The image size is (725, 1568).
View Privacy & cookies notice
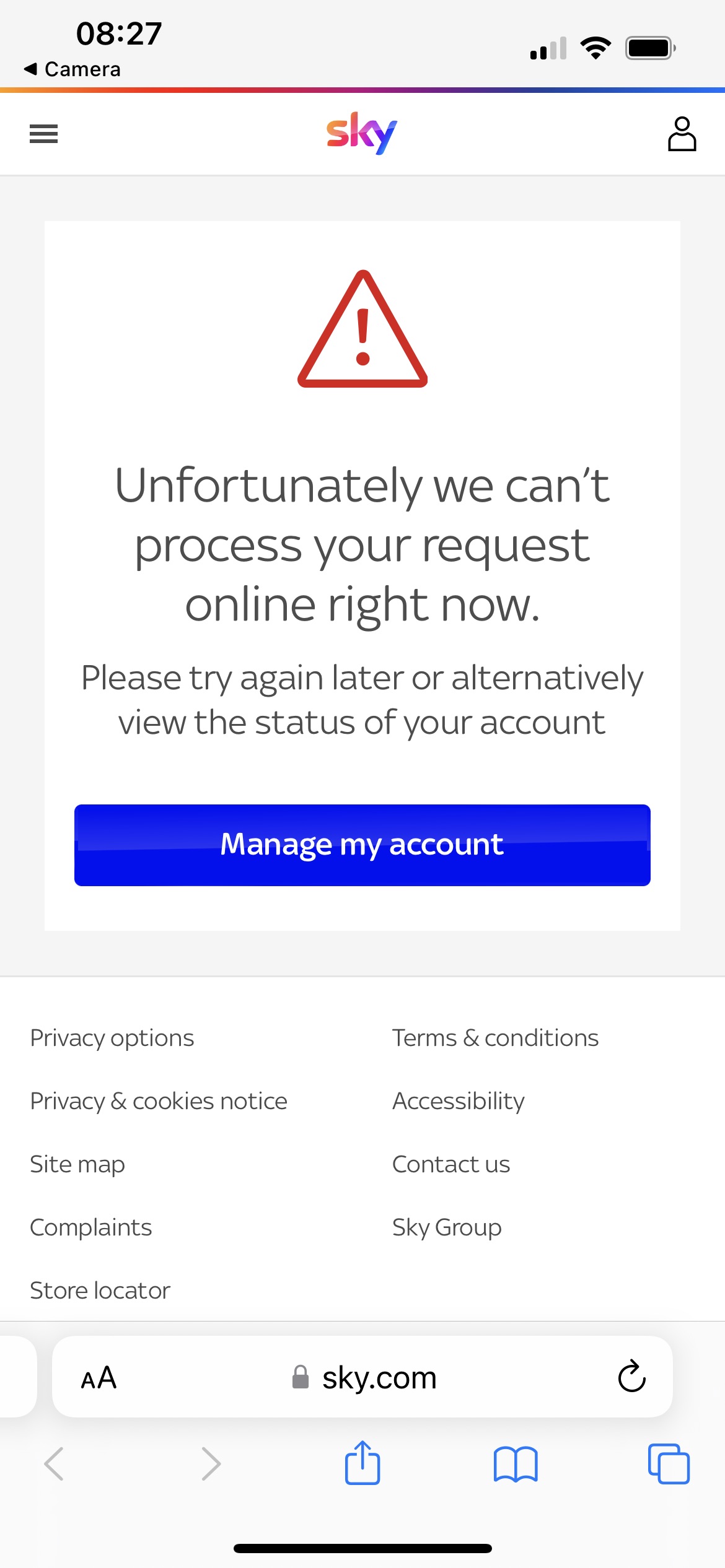159,1101
